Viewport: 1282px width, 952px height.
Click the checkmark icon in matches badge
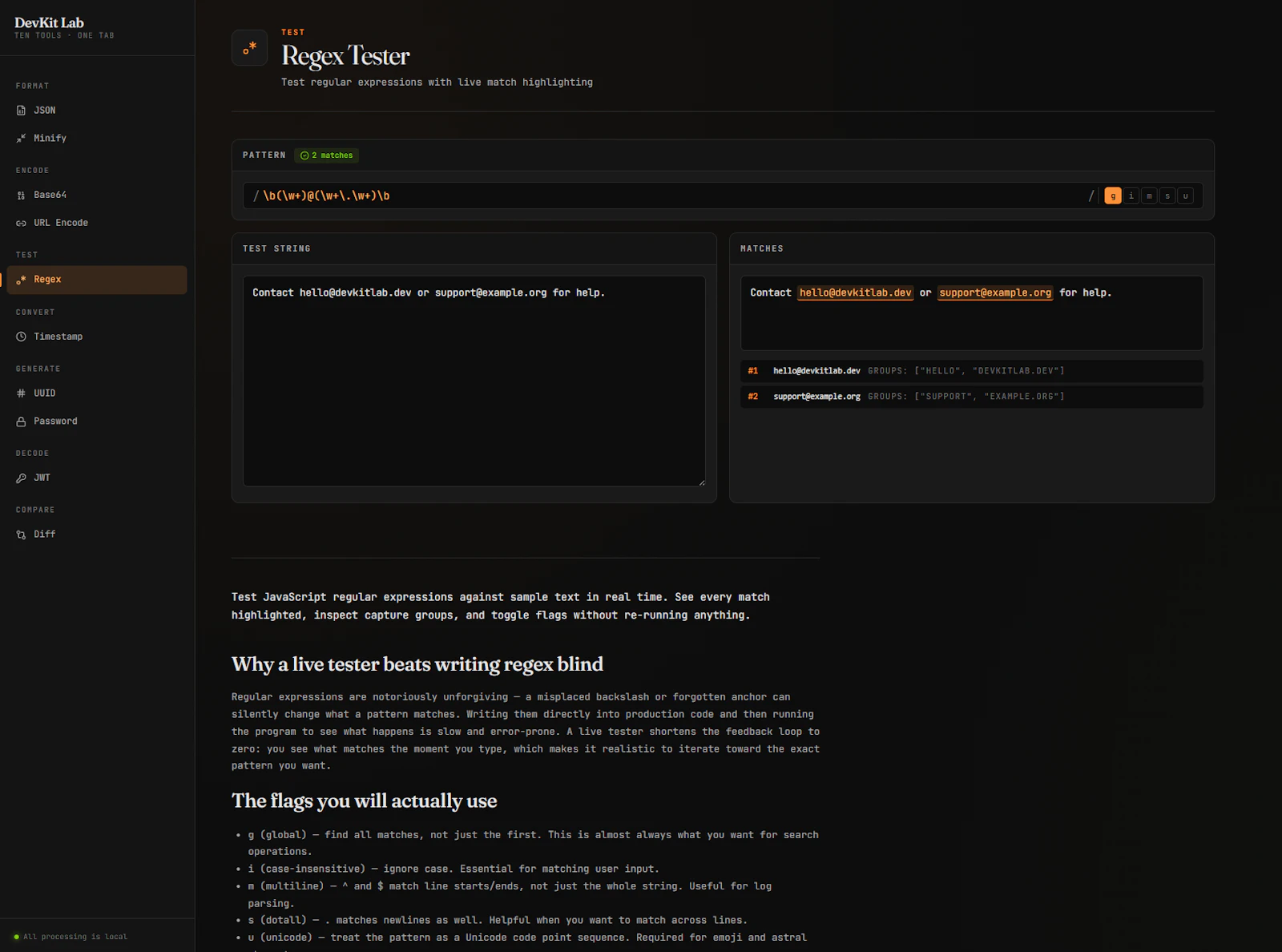point(304,155)
